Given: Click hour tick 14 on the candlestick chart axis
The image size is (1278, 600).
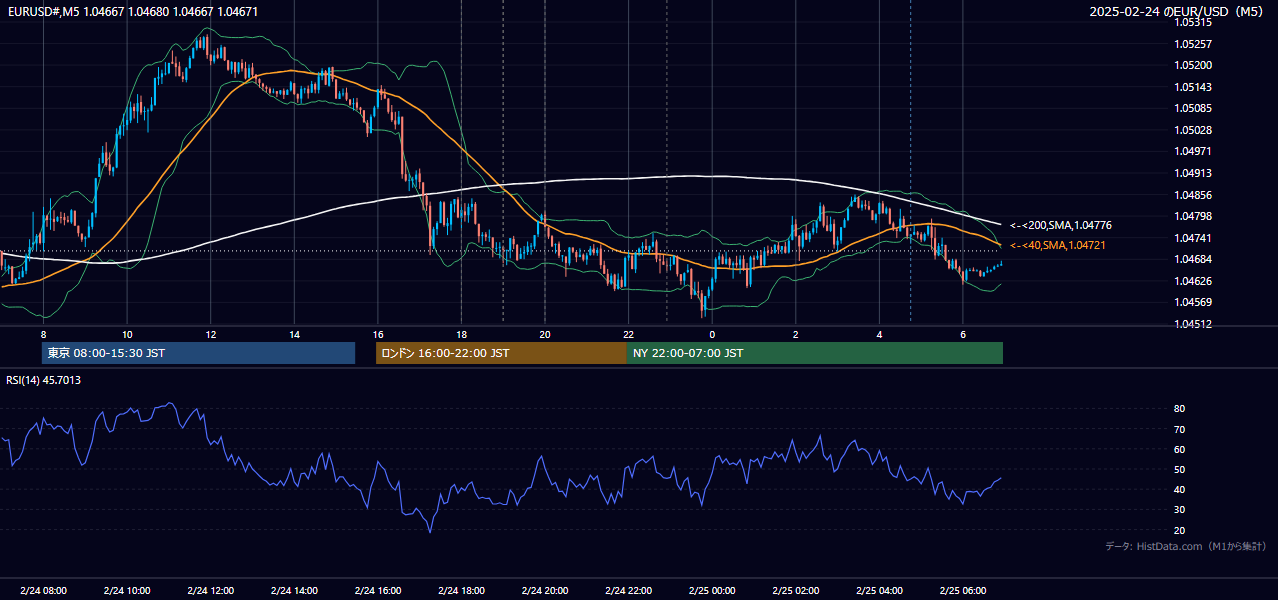Looking at the screenshot, I should coord(294,334).
